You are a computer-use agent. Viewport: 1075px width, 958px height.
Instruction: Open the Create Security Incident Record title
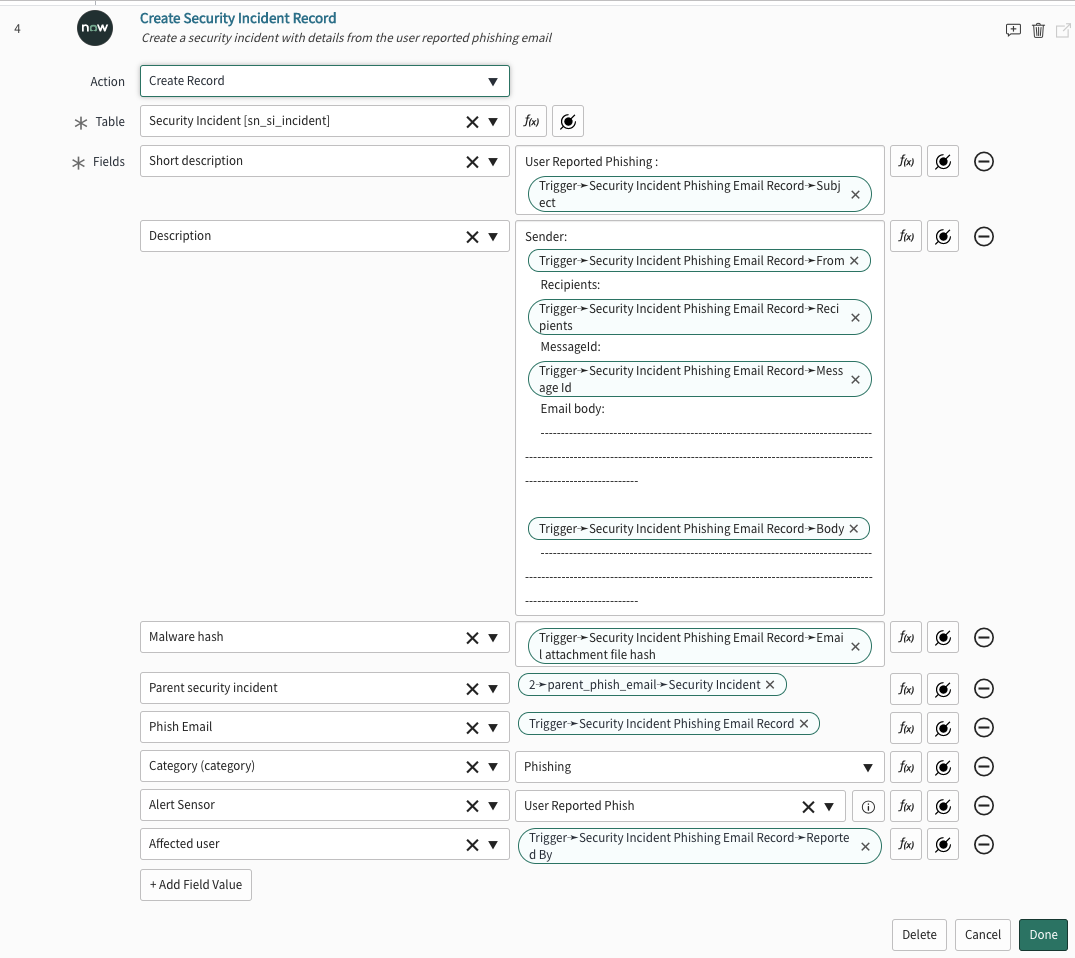[238, 19]
